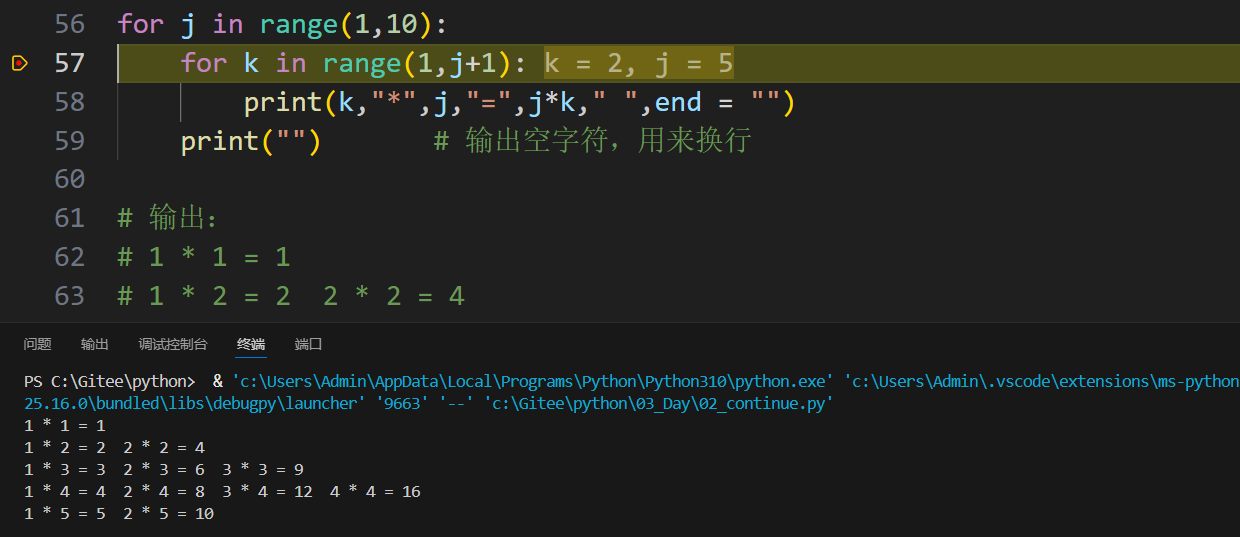Click terminal output line ending '2 * 5 = 10'
This screenshot has width=1240, height=537.
(119, 513)
